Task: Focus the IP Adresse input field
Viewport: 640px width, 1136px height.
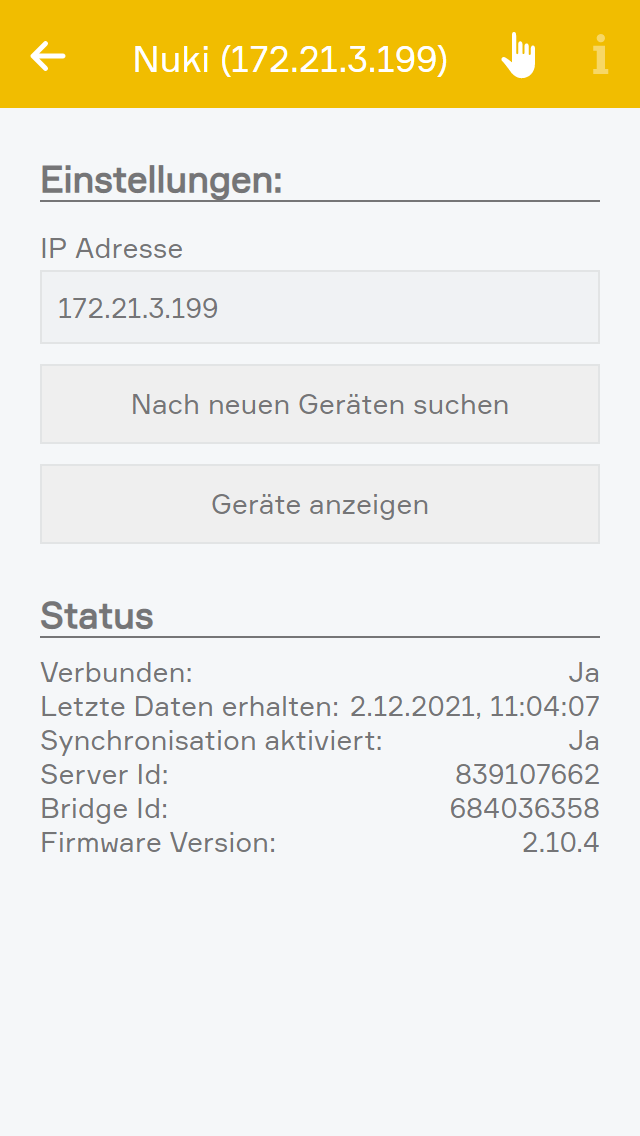Action: point(320,307)
